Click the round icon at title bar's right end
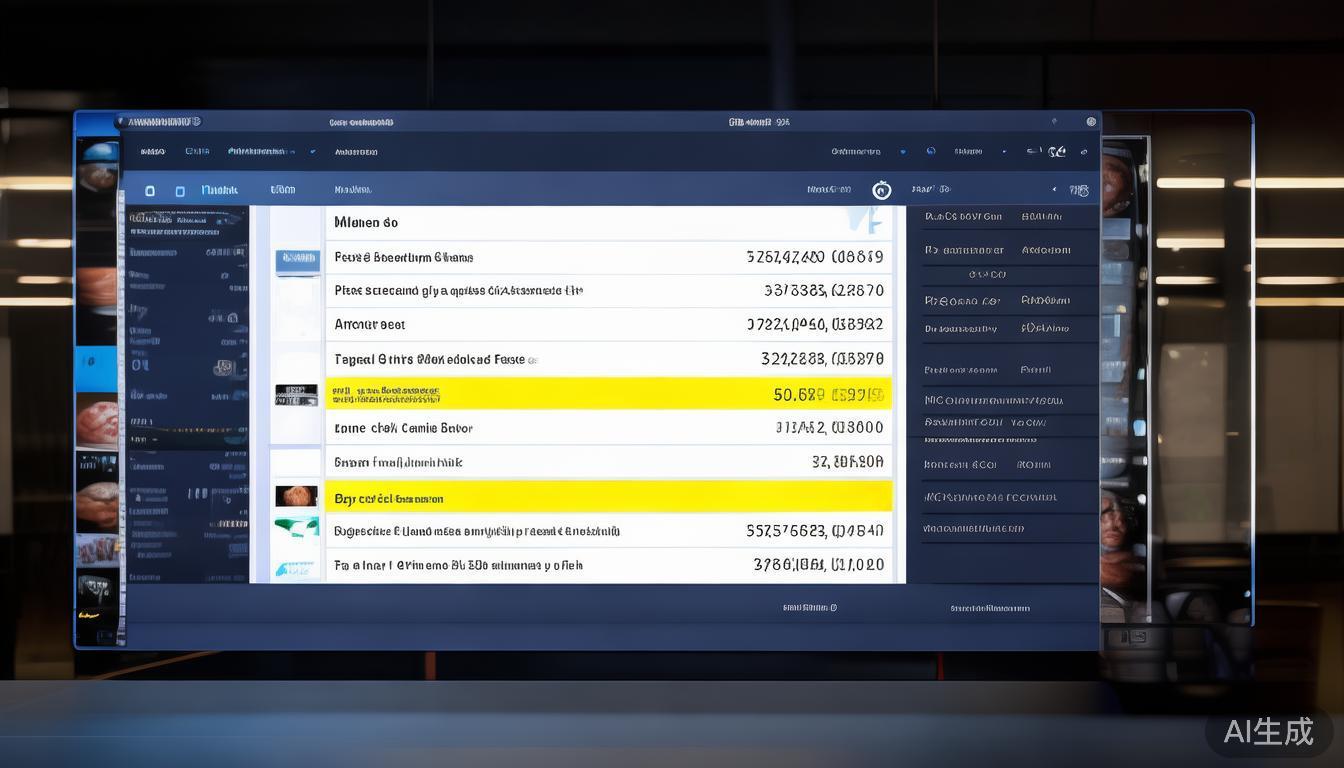Screen dimensions: 1344x768 pos(1091,122)
